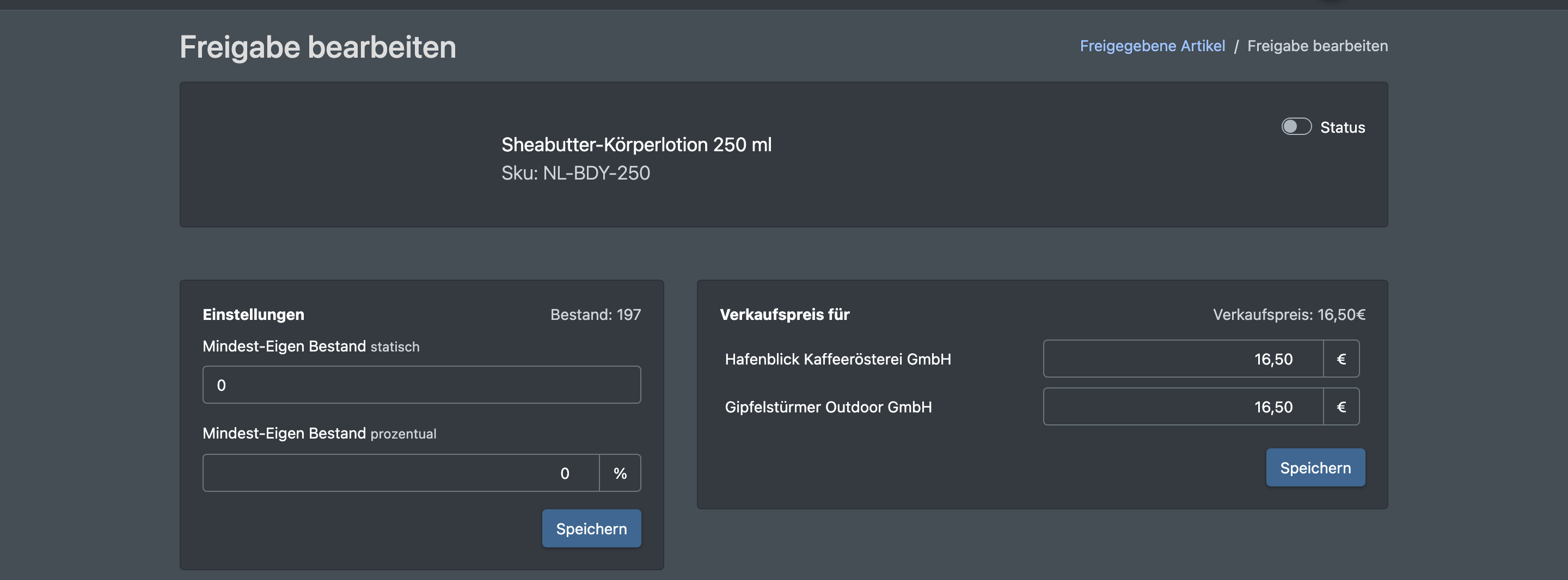Click the Mindest-Eigen Bestand prozentual input

tap(401, 473)
